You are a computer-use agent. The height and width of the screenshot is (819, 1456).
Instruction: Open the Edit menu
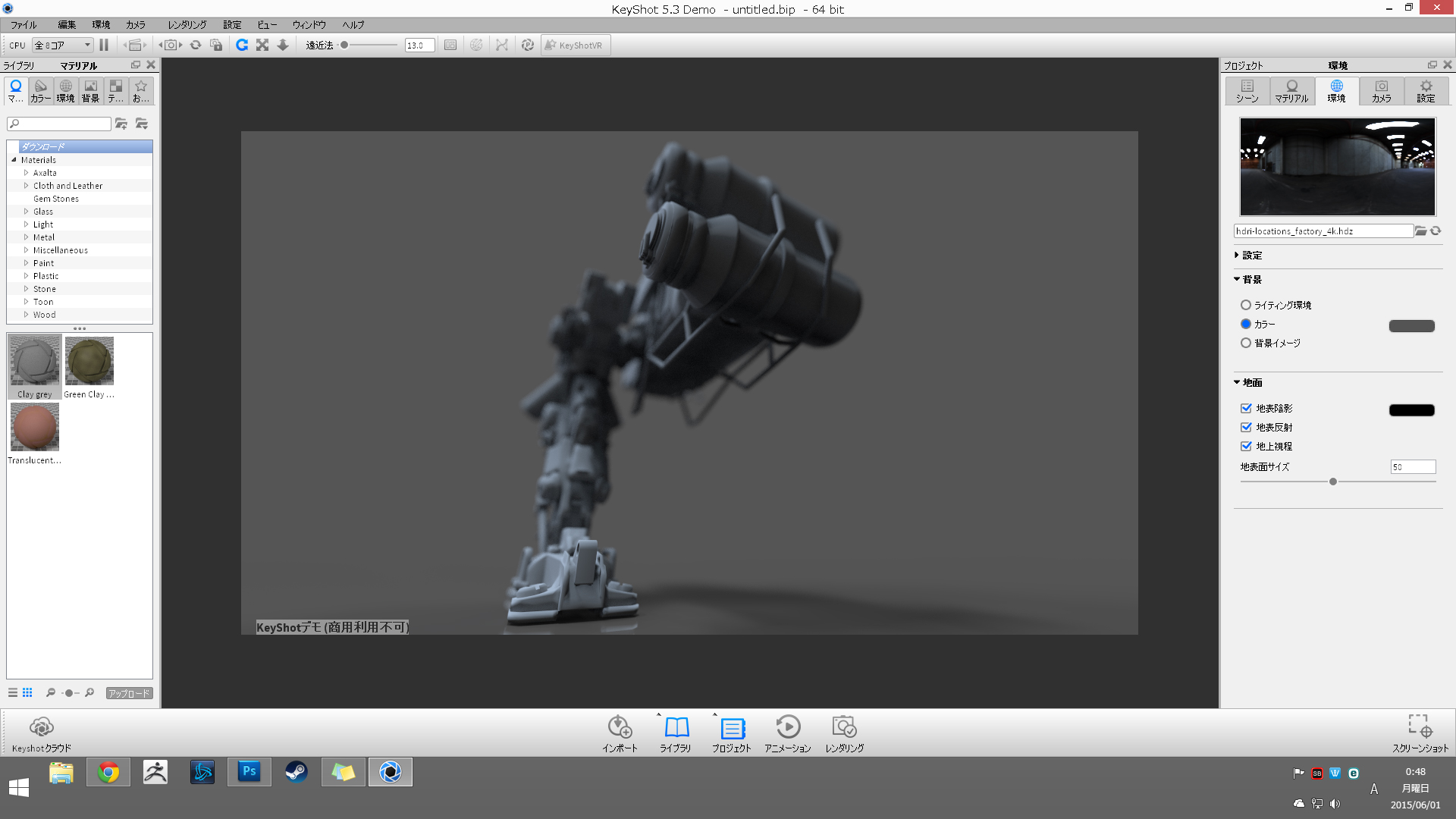click(x=67, y=25)
